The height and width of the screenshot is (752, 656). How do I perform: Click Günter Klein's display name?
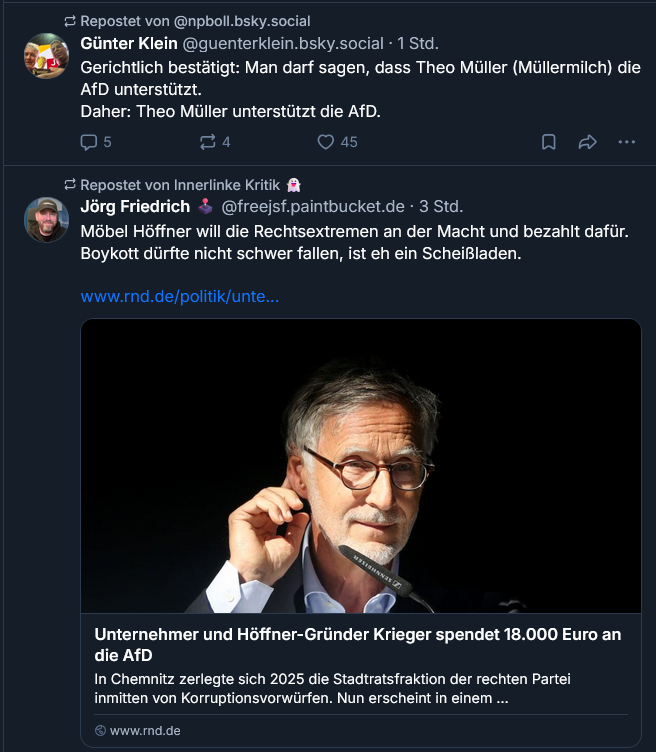click(129, 43)
